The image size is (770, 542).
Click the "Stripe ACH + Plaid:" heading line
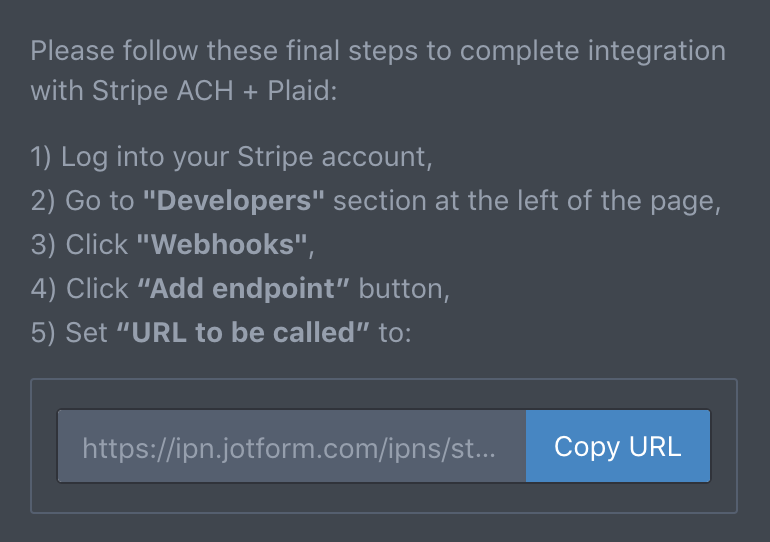point(184,91)
